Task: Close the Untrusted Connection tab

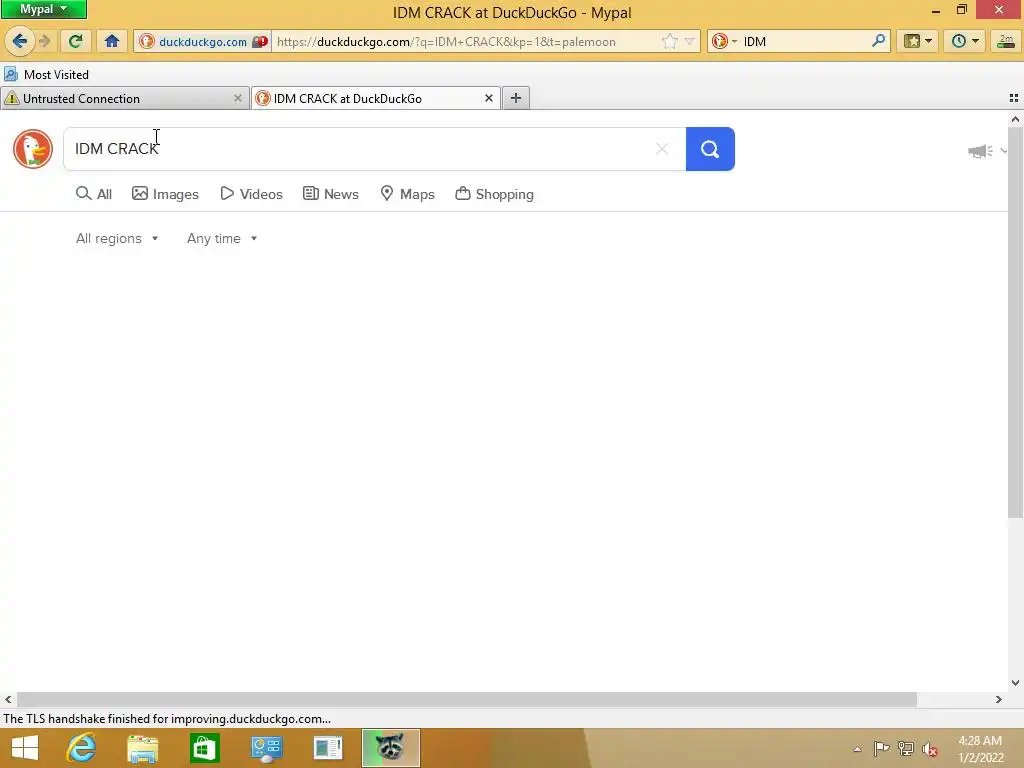Action: click(x=238, y=98)
